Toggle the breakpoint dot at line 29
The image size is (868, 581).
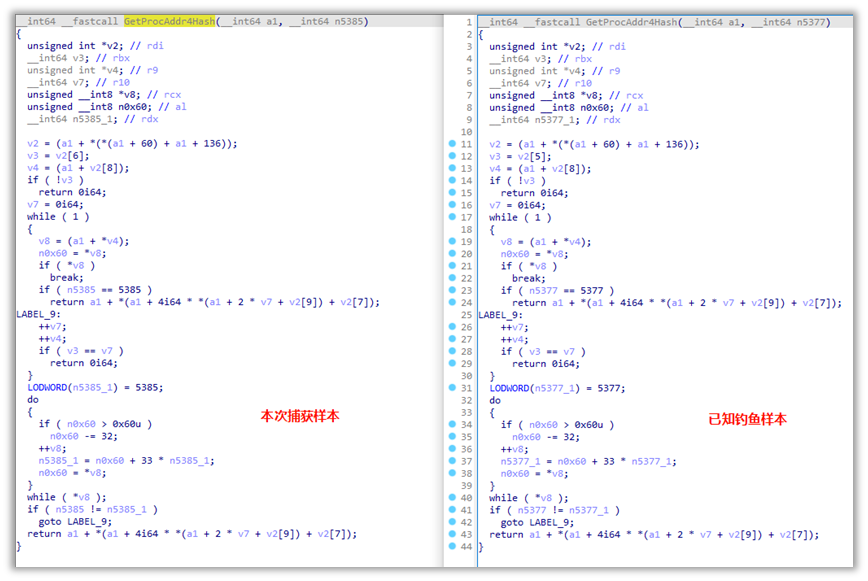click(x=452, y=363)
